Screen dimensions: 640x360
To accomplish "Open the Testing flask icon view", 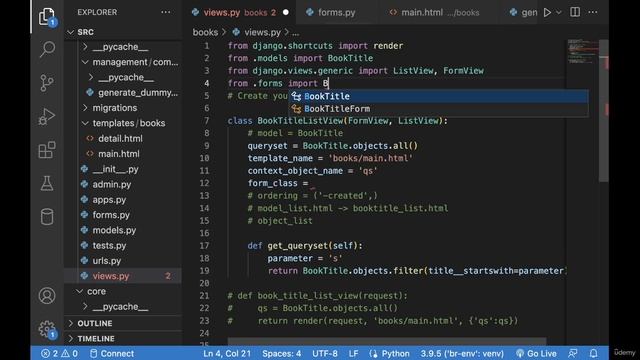I will click(x=47, y=183).
